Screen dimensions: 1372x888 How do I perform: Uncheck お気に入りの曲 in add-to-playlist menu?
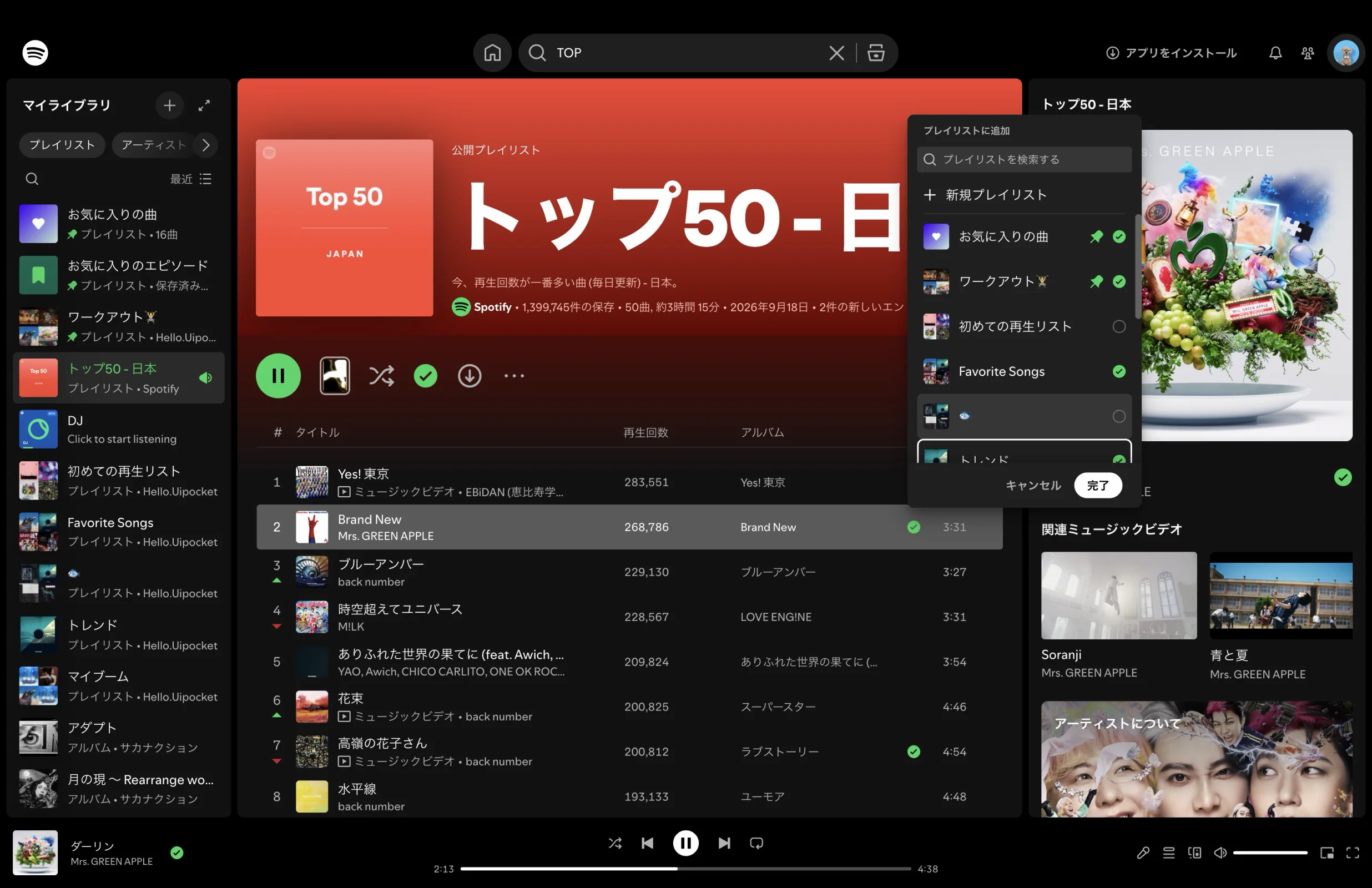(1119, 236)
